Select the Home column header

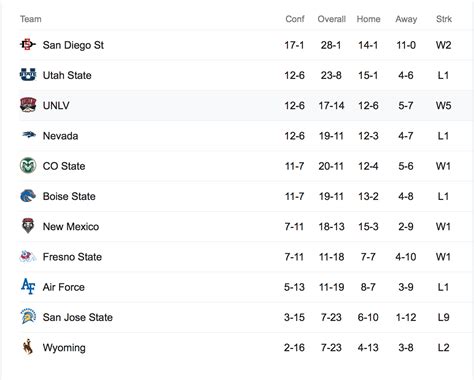[368, 19]
